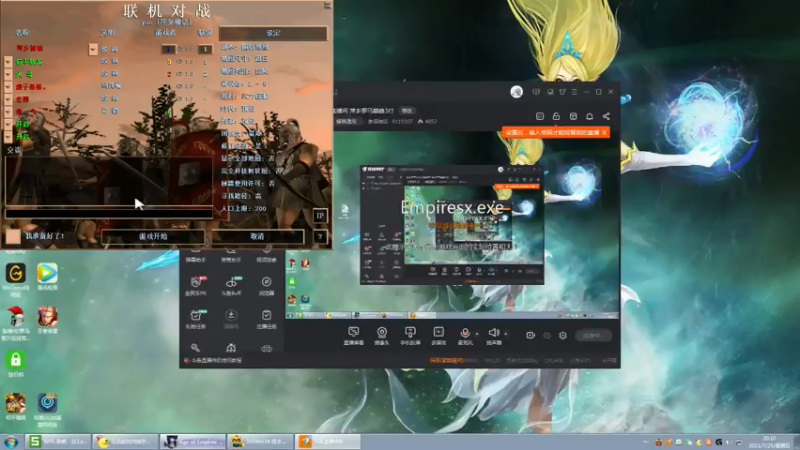The width and height of the screenshot is (800, 450).
Task: Click the ? help button in game lobby
Action: [x=320, y=236]
